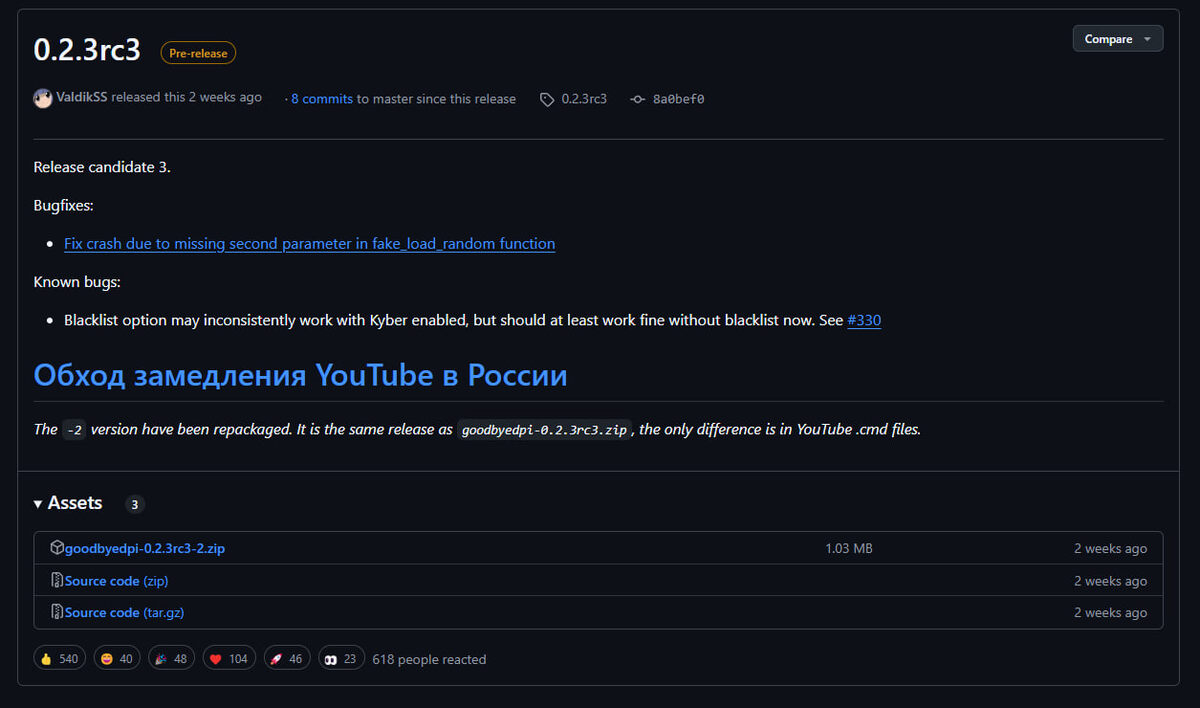Screen dimensions: 1200x708
Task: View 8 commits since this release
Action: 322,99
